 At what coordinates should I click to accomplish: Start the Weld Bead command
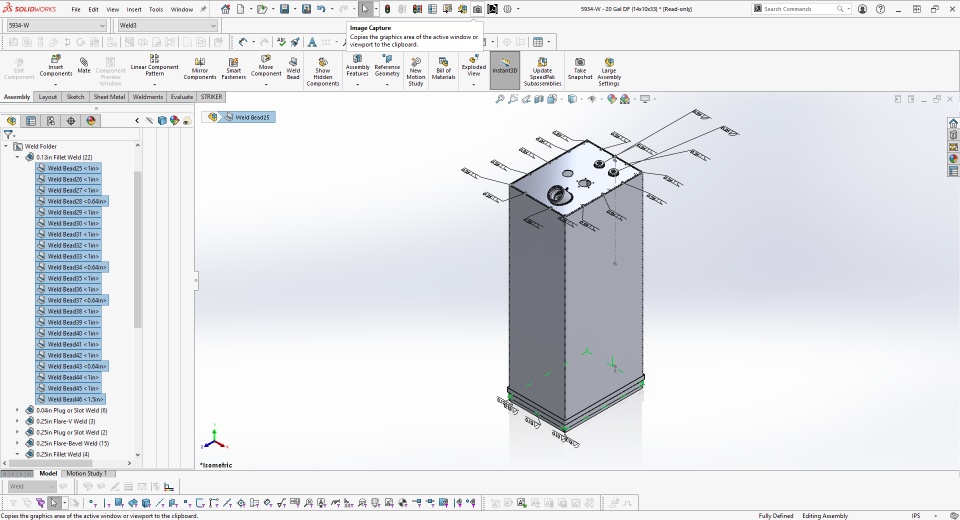point(293,69)
